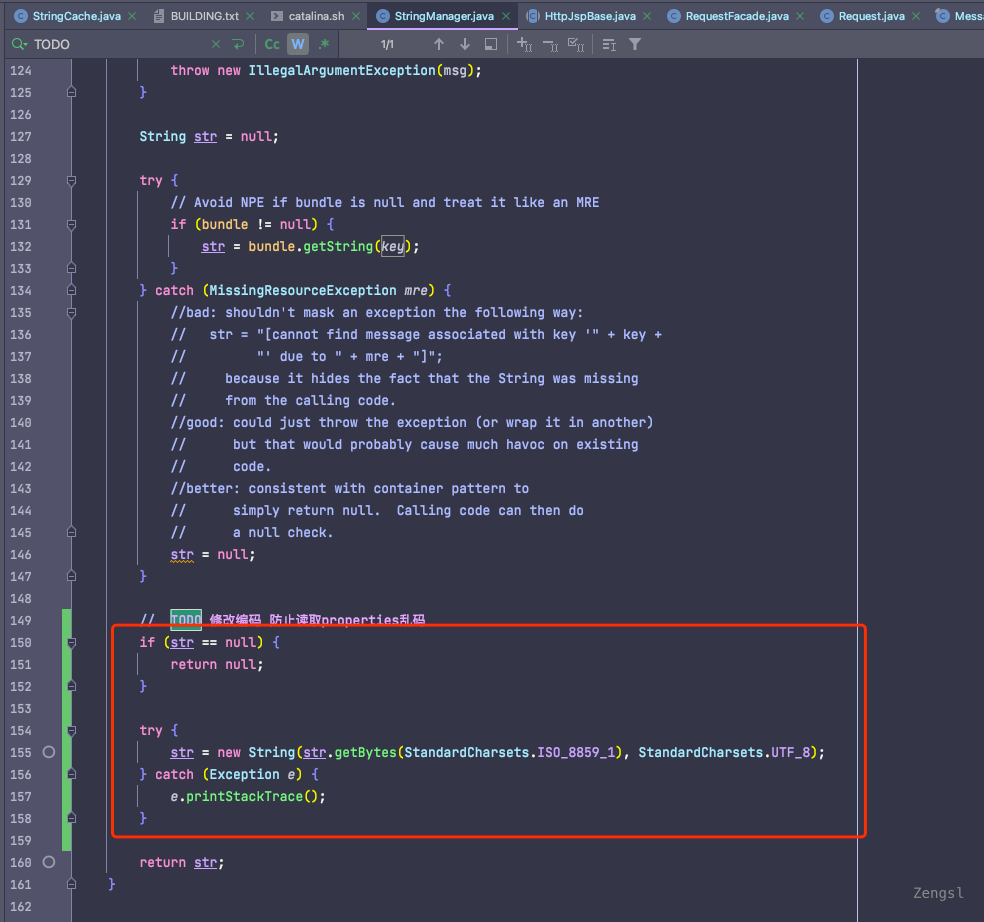Jump to next search occurrence arrow
Viewport: 984px width, 922px height.
(464, 45)
